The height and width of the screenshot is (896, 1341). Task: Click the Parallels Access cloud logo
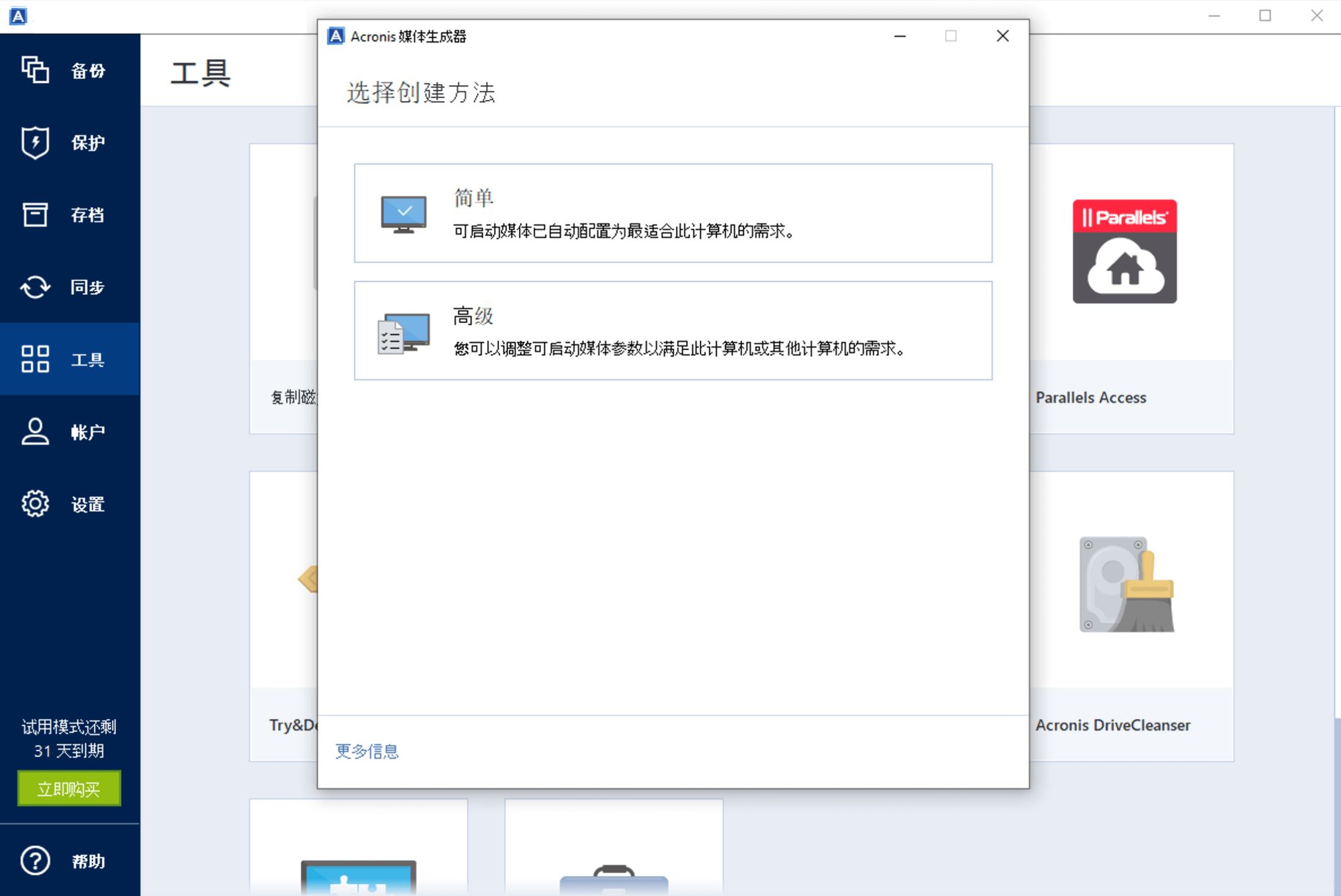pos(1124,251)
